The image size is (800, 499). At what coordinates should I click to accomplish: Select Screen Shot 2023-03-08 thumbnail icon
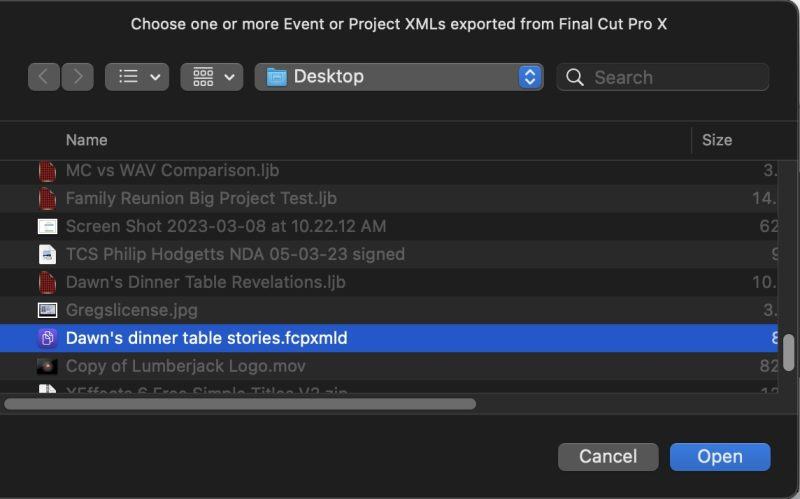[47, 226]
